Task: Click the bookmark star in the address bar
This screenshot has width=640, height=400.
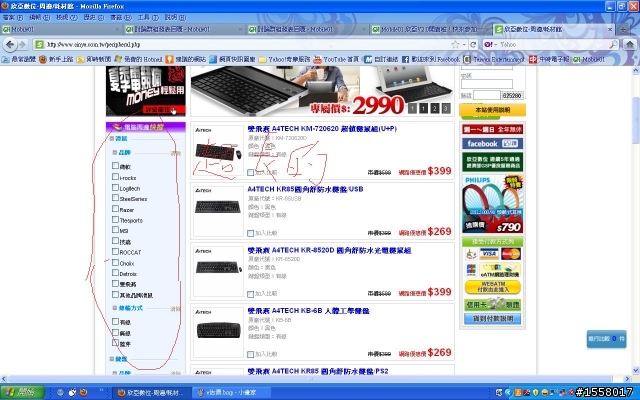Action: coord(455,44)
